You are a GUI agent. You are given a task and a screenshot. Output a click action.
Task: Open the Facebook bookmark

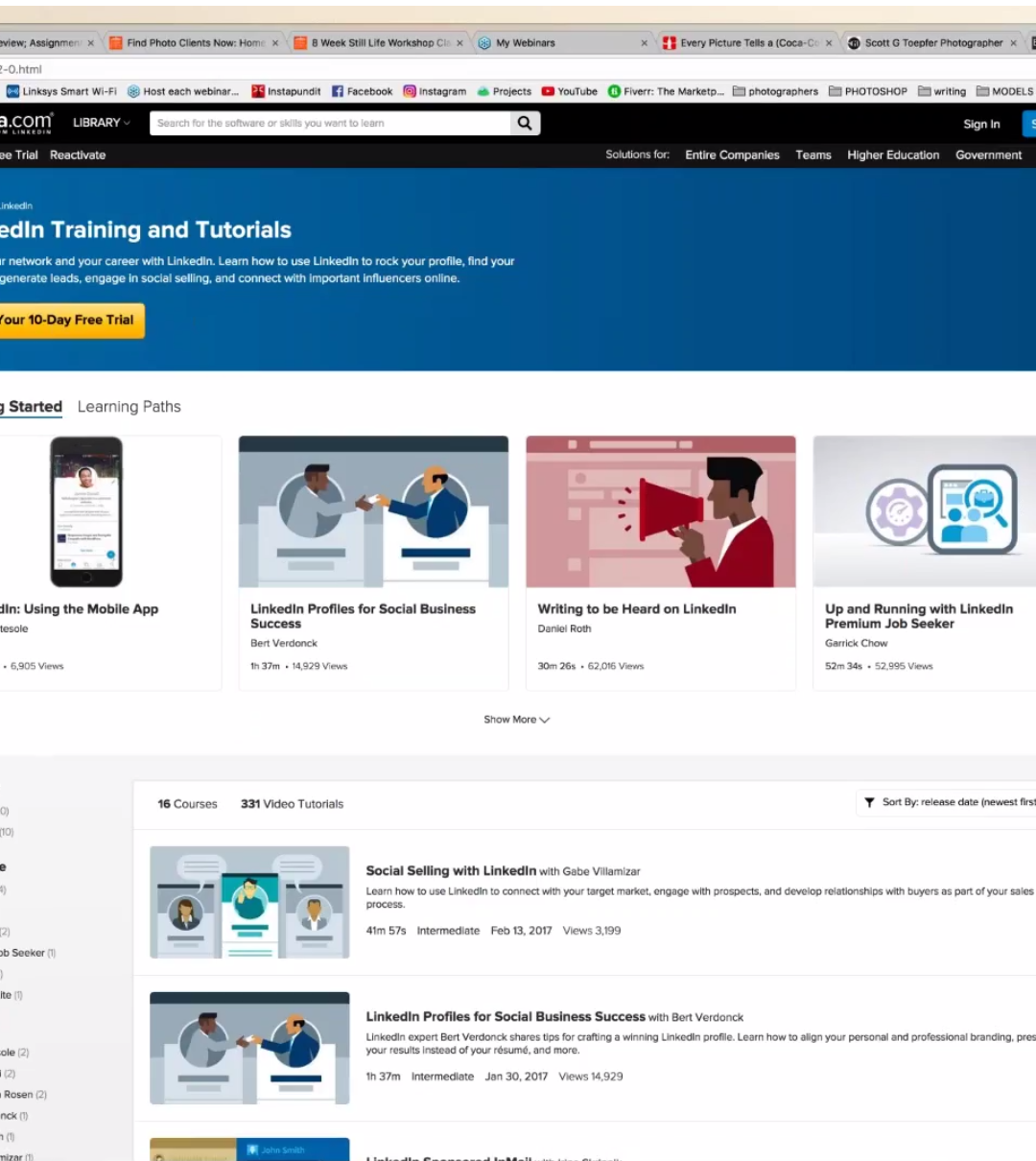click(x=363, y=92)
